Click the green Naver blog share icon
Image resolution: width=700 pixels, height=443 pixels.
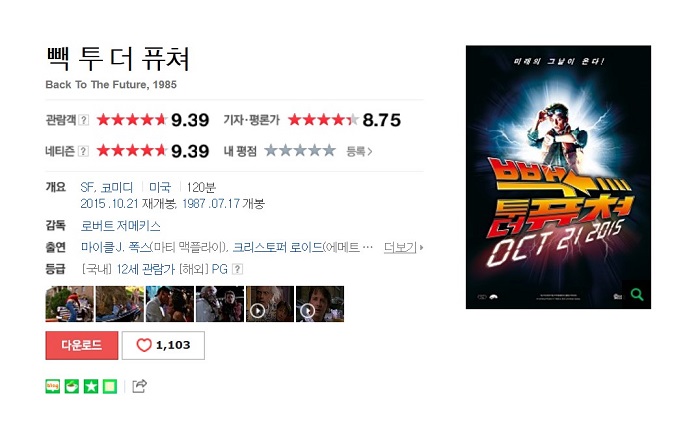click(53, 386)
